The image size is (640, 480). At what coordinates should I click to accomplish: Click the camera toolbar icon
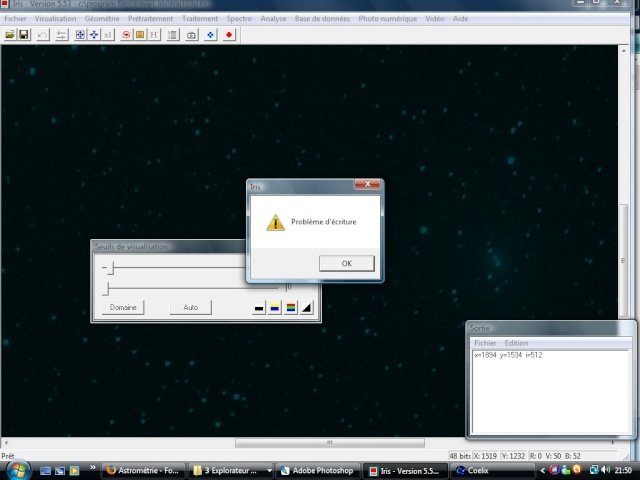(191, 35)
